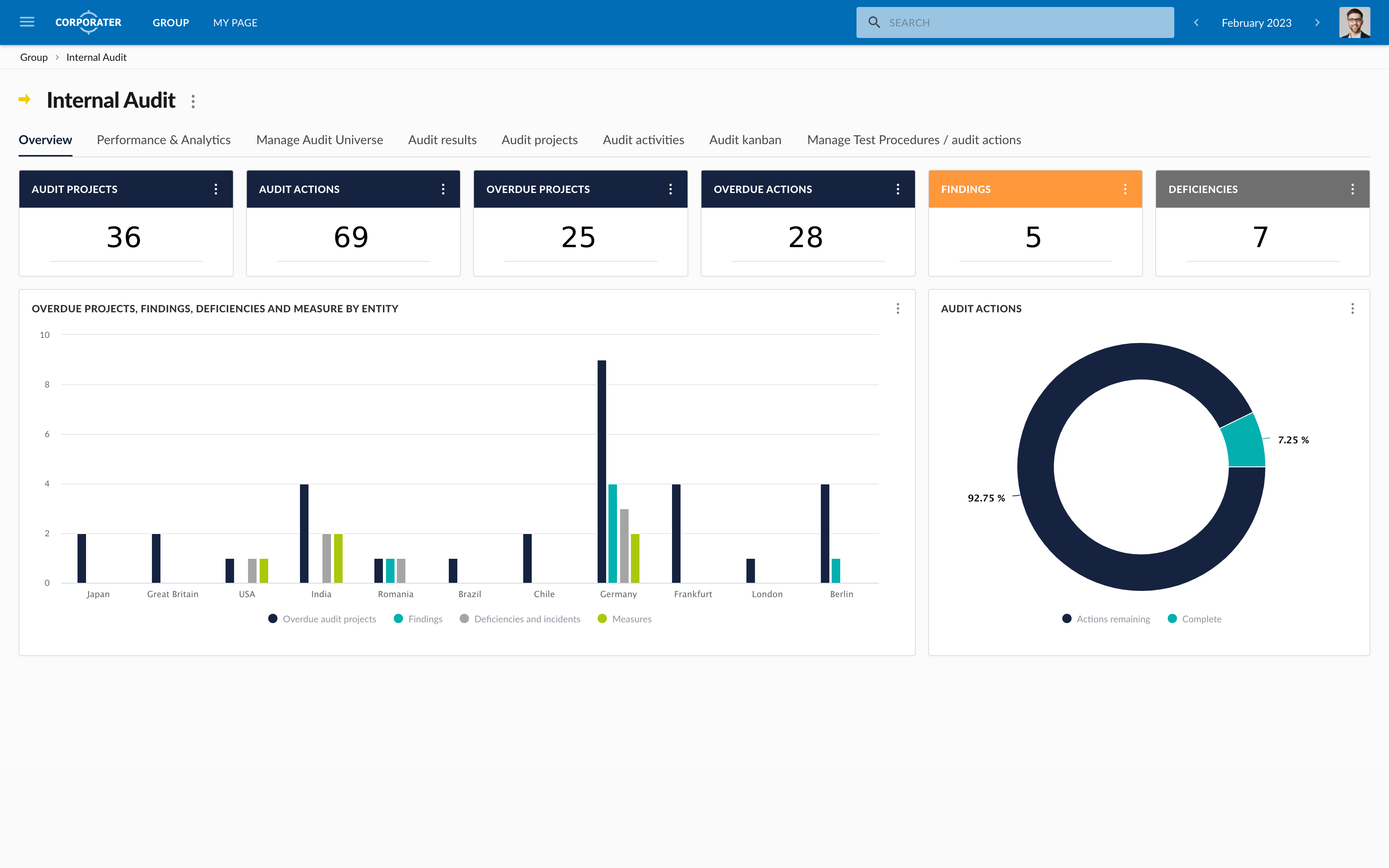Viewport: 1389px width, 868px height.
Task: Open the Overdue Projects card options menu
Action: click(670, 188)
